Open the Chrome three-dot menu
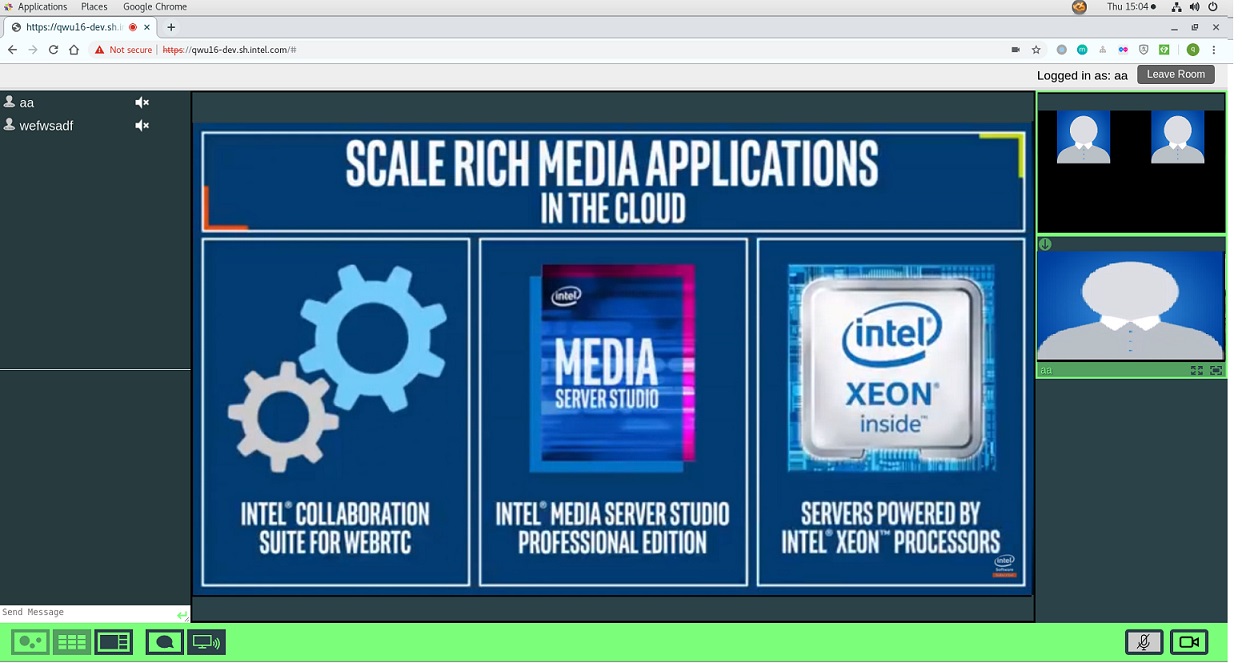Viewport: 1246px width, 663px height. pos(1214,49)
